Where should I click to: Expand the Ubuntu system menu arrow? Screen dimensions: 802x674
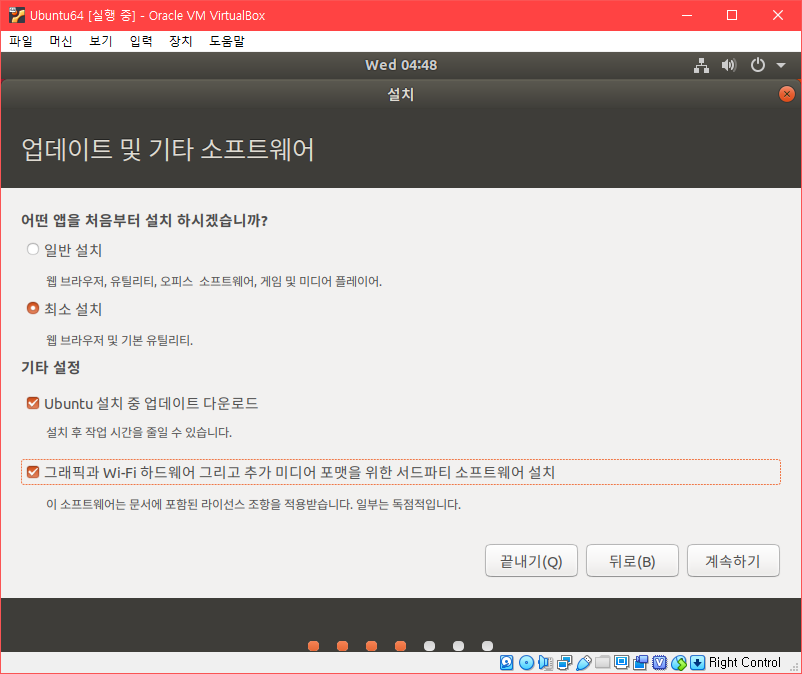point(781,65)
